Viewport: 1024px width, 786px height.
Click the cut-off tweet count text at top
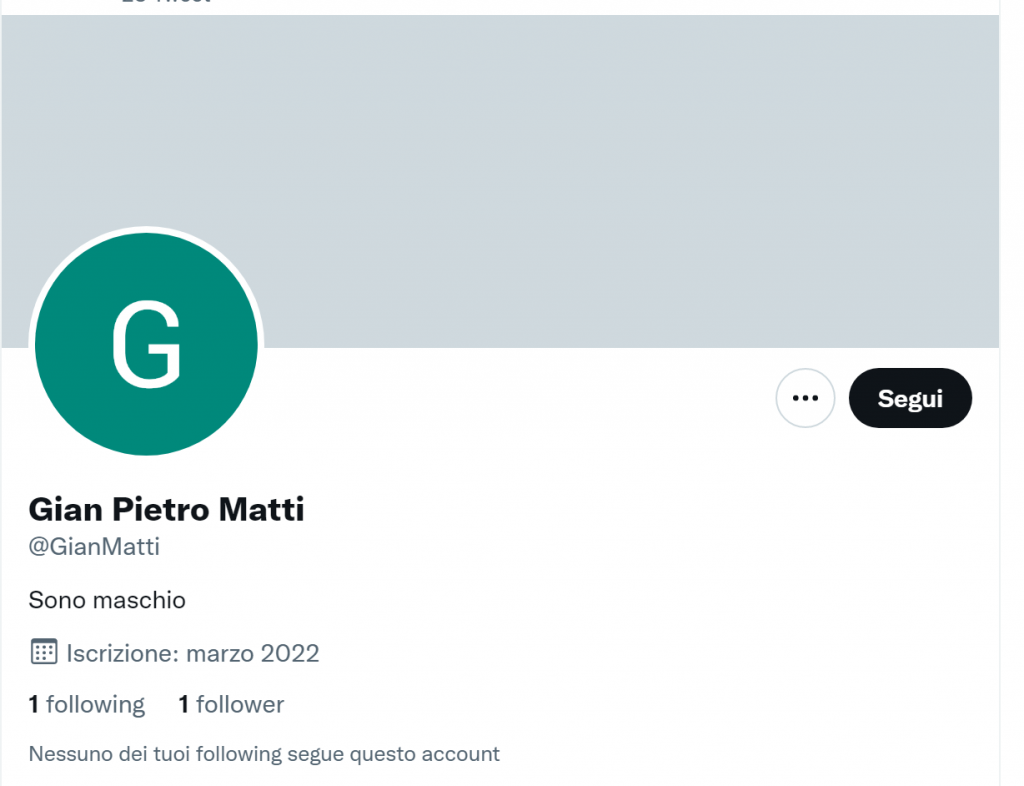tap(166, 2)
